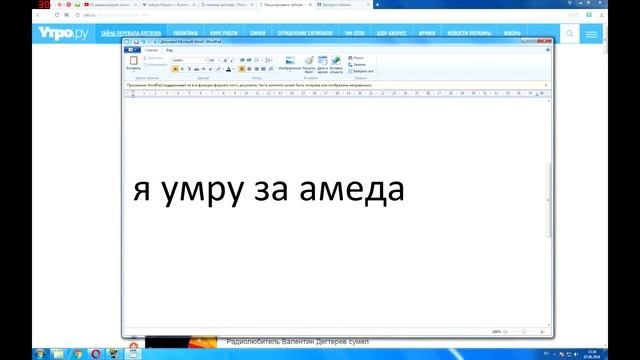The width and height of the screenshot is (640, 360).
Task: Save the document via the quick access icon
Action: pyautogui.click(x=136, y=42)
